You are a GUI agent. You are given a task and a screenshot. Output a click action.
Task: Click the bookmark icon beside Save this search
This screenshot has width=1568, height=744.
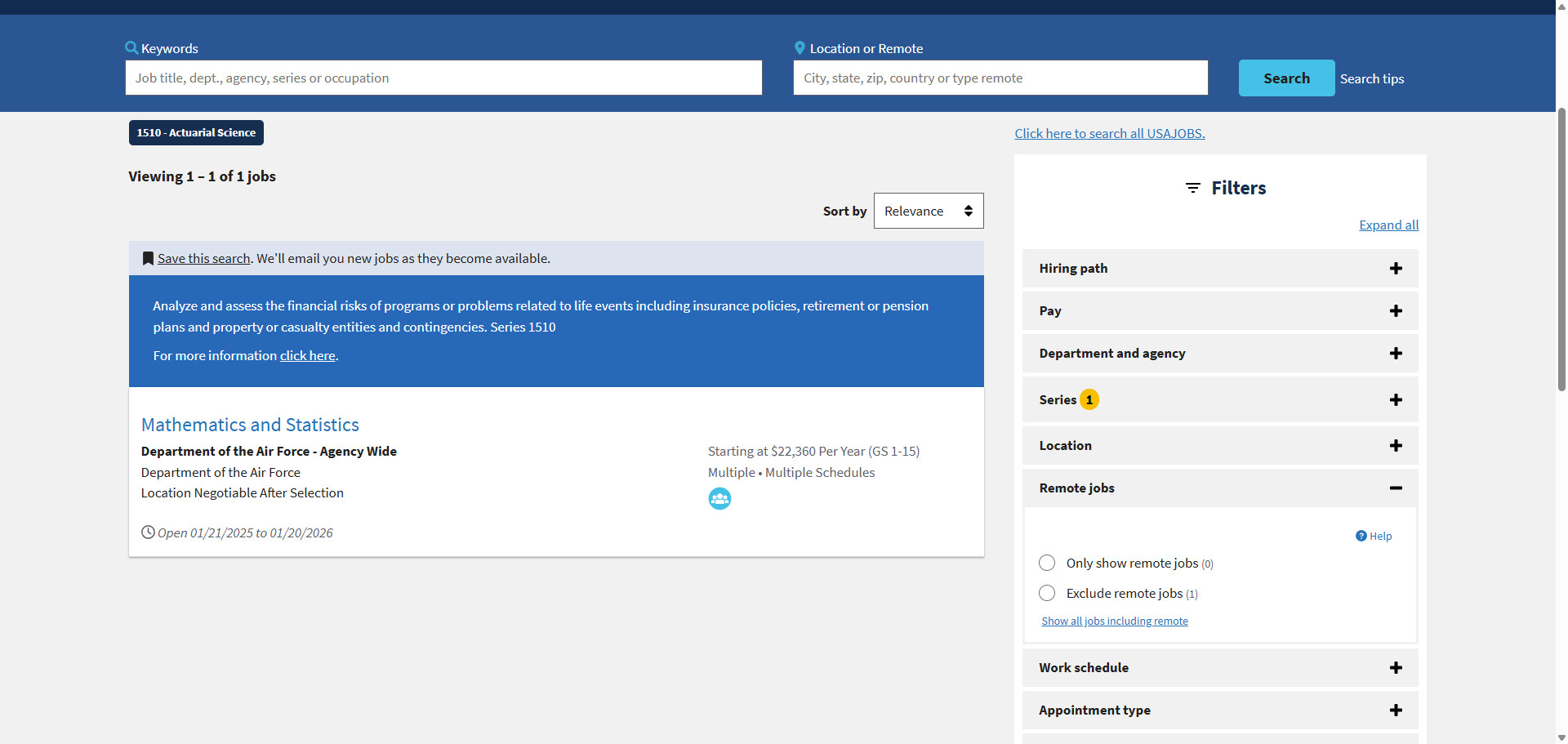(x=148, y=258)
